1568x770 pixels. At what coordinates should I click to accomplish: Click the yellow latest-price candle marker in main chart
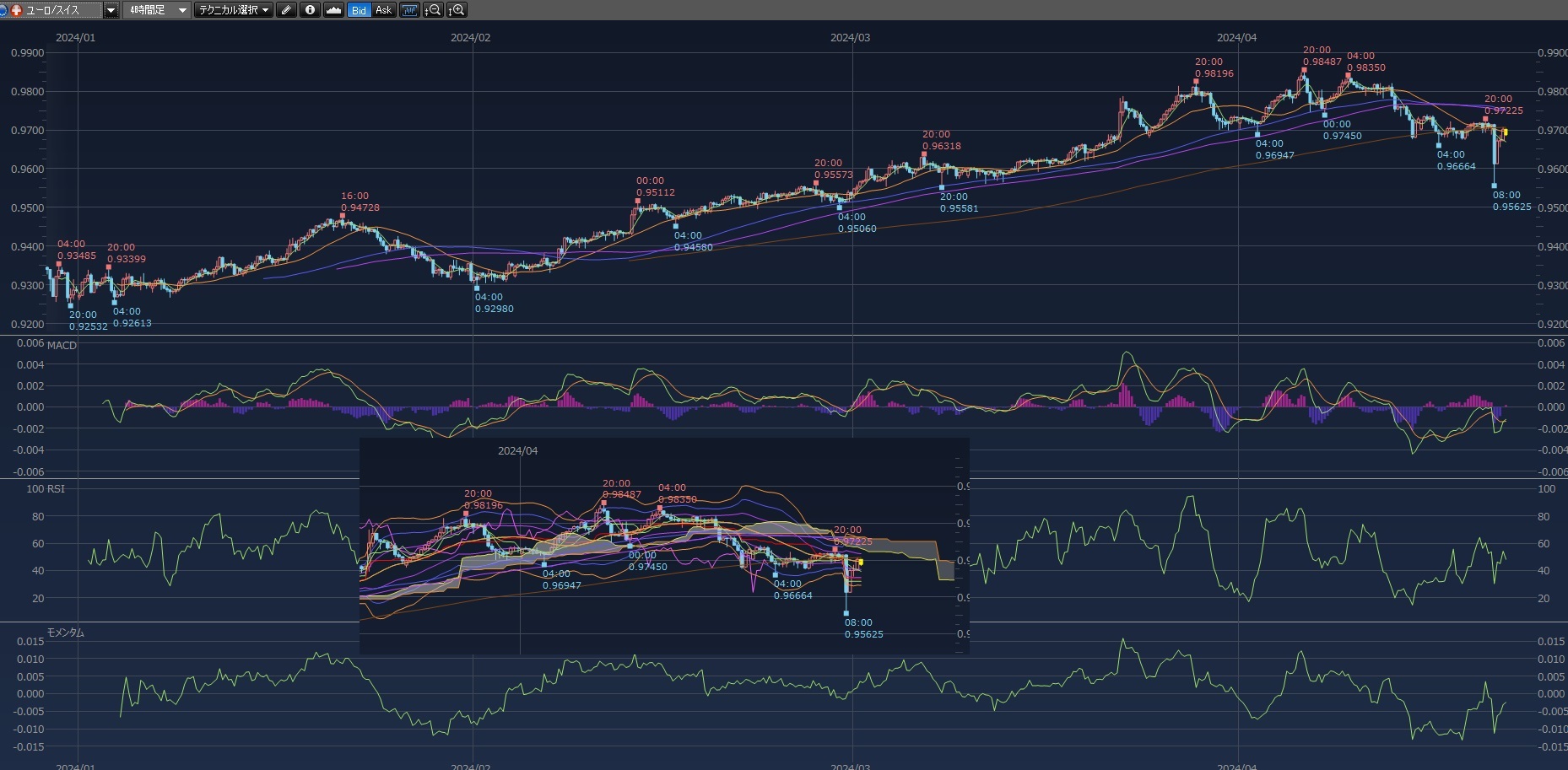(1506, 132)
